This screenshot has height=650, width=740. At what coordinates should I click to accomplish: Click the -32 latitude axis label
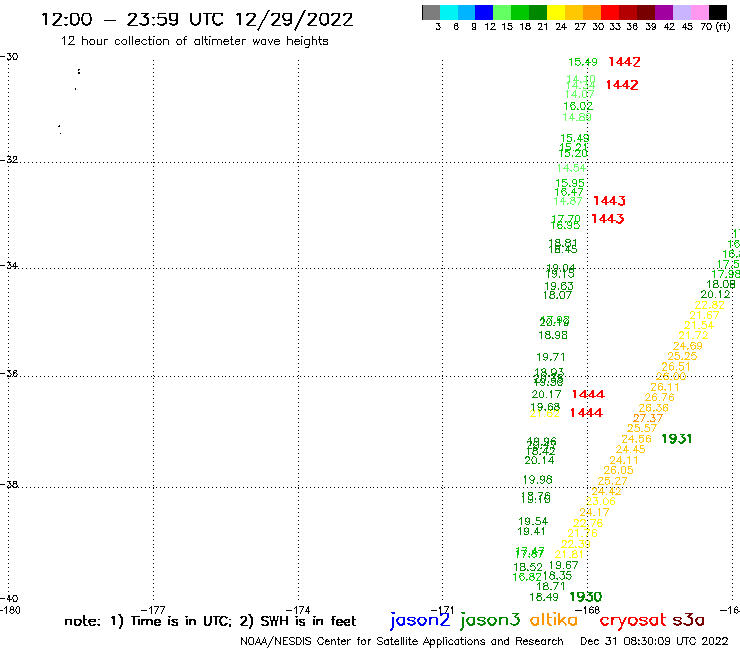(9, 160)
